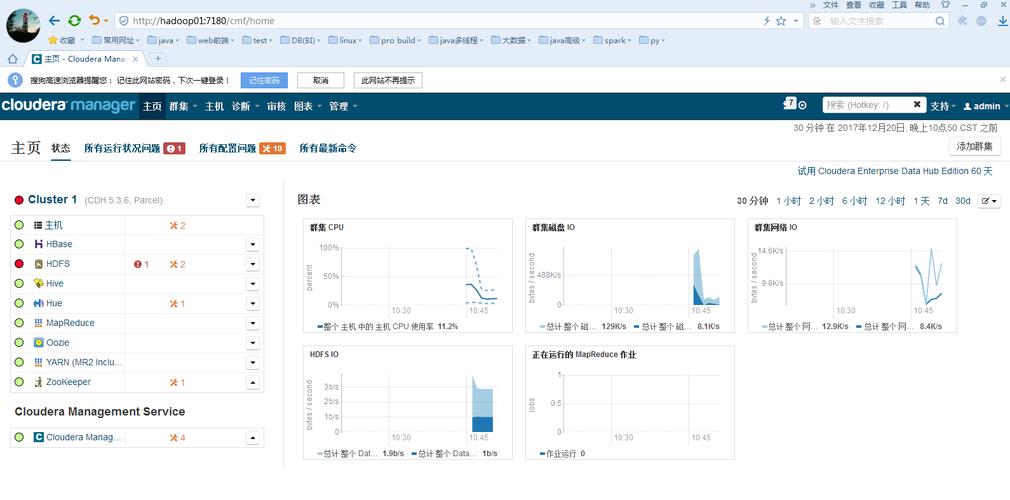Open running commands indicator showing 7

pyautogui.click(x=794, y=104)
